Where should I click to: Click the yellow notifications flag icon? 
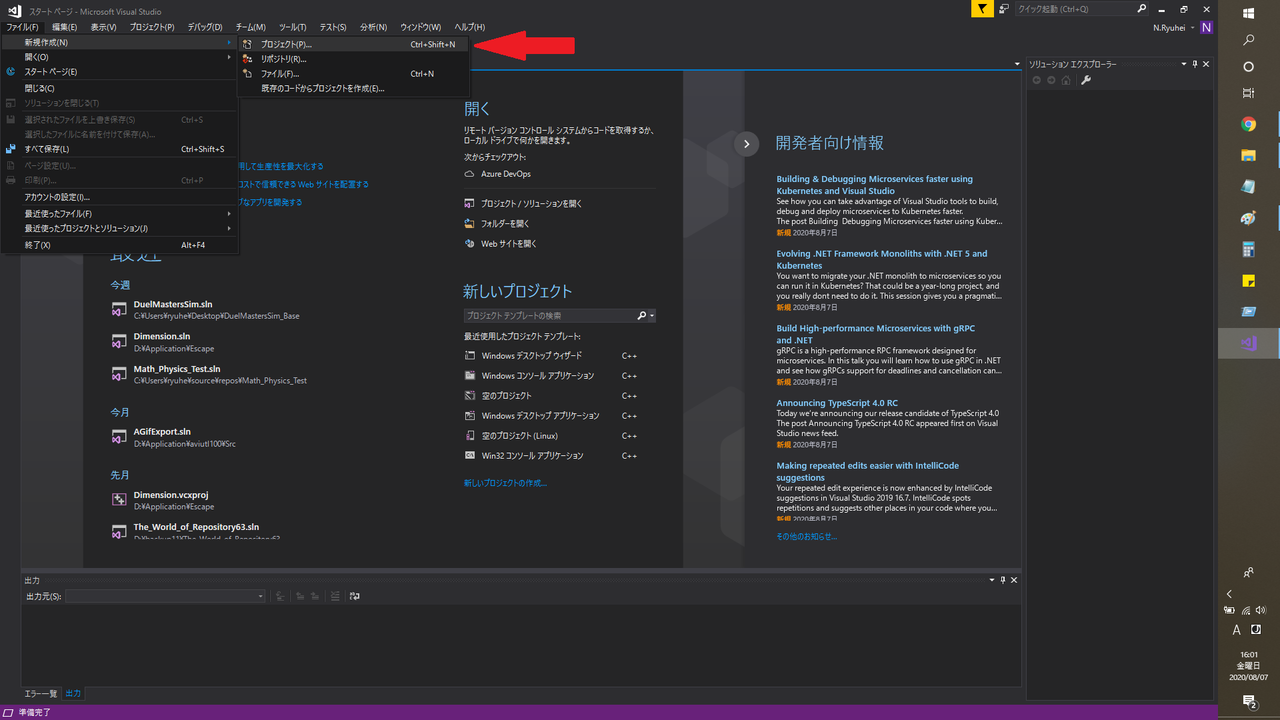click(x=983, y=9)
